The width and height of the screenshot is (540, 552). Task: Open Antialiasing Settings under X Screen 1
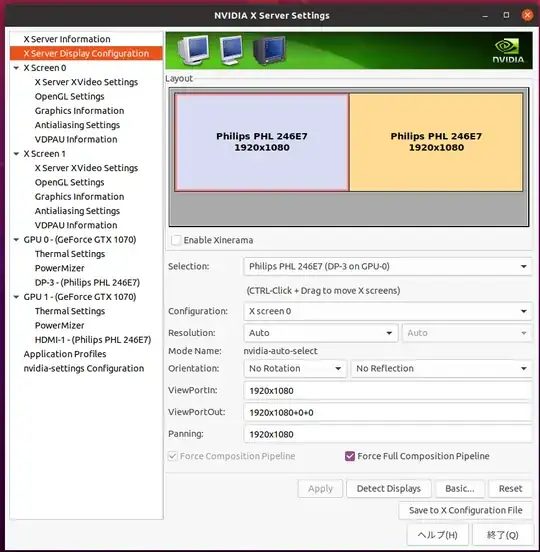click(77, 211)
